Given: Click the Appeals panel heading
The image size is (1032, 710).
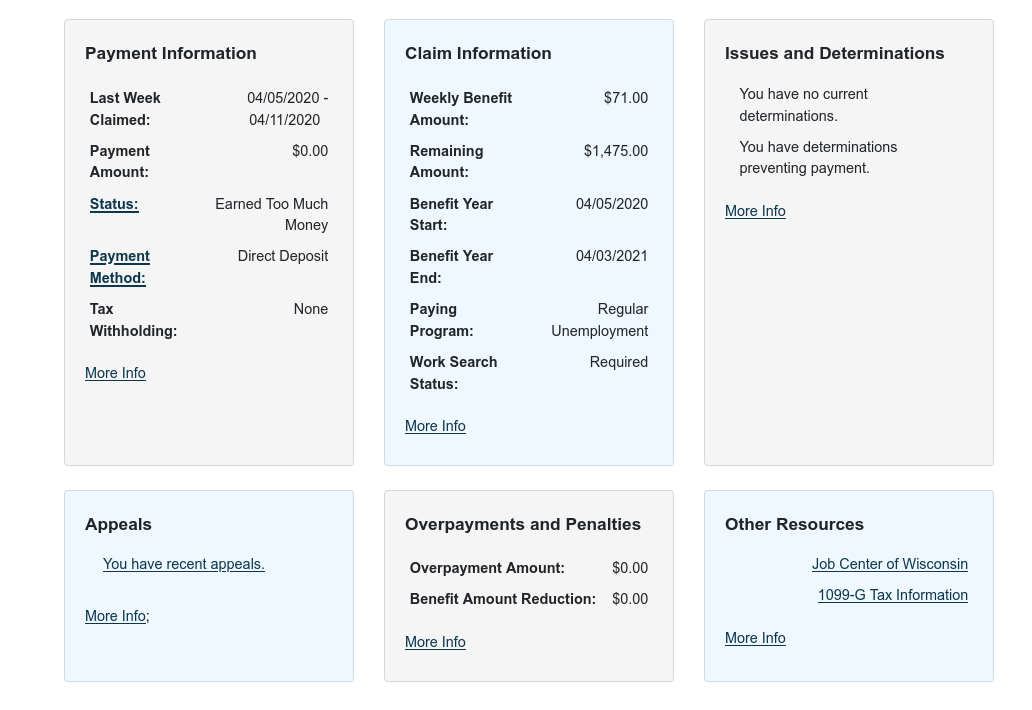Looking at the screenshot, I should pos(118,524).
